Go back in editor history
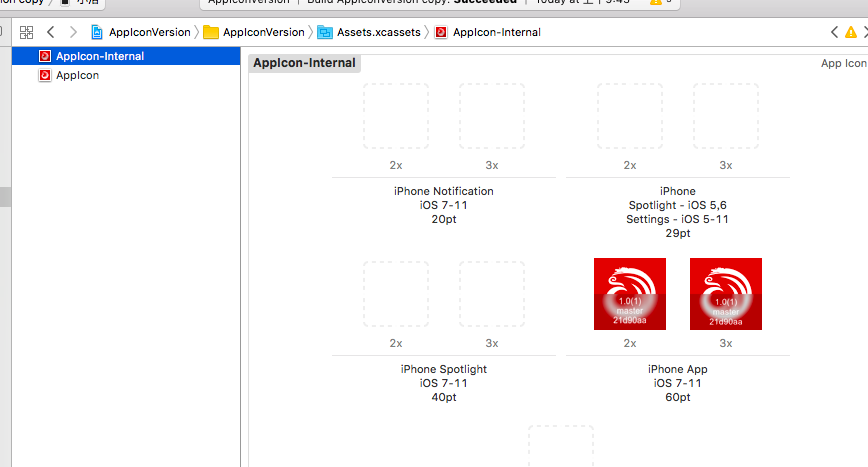Image resolution: width=868 pixels, height=467 pixels. click(50, 32)
